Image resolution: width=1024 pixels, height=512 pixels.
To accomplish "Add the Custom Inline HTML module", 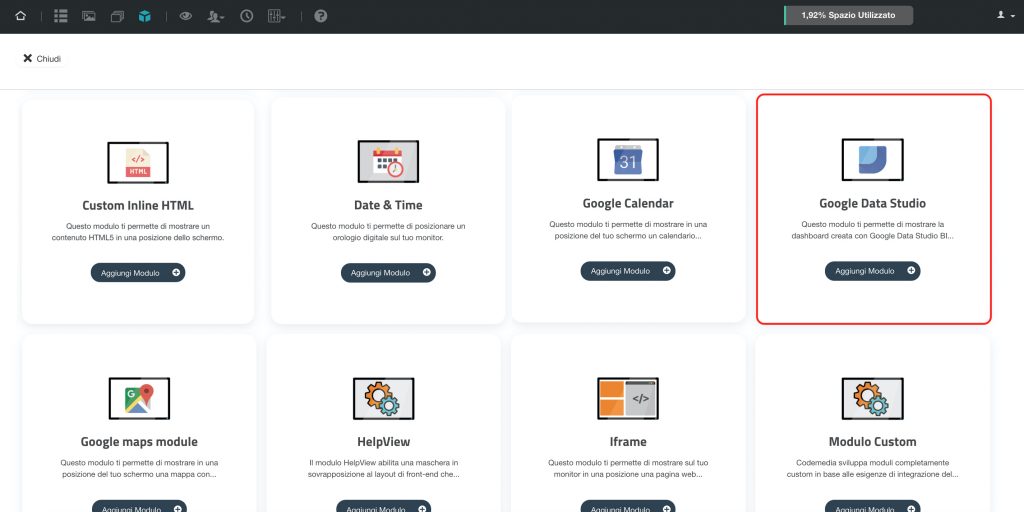I will [138, 273].
